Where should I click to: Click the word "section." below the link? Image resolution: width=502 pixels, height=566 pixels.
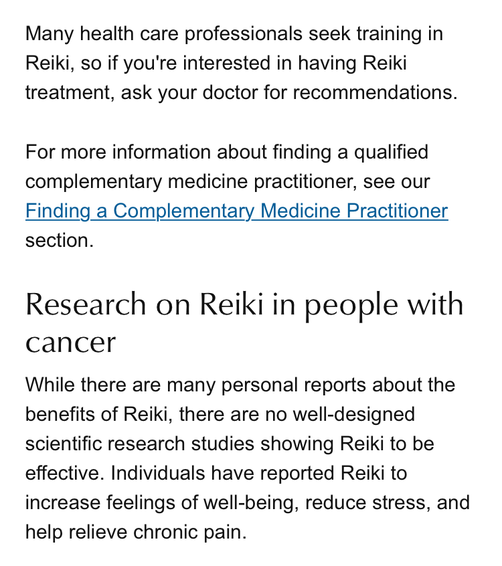(59, 240)
